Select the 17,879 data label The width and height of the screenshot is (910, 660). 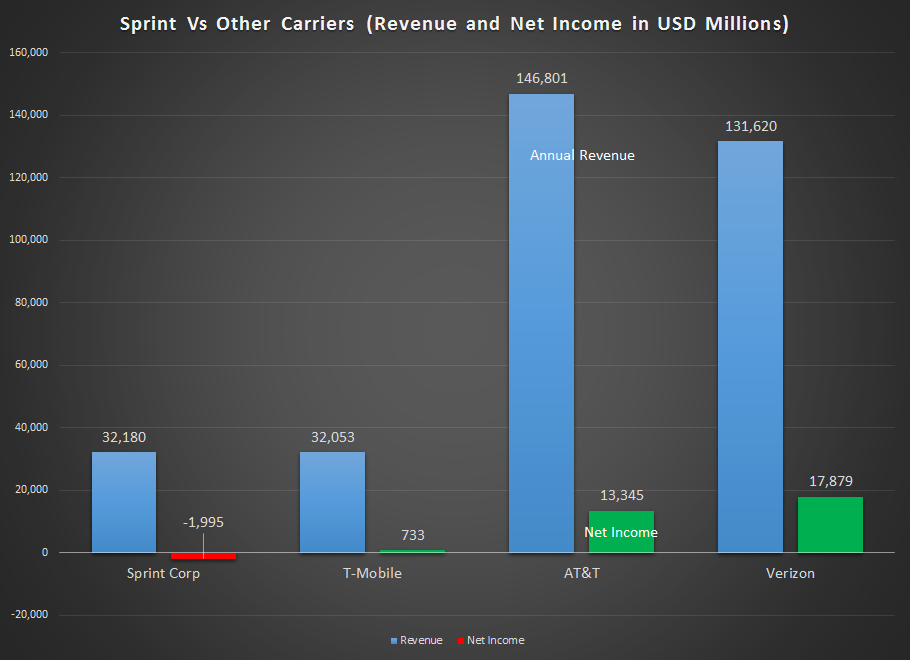point(830,481)
